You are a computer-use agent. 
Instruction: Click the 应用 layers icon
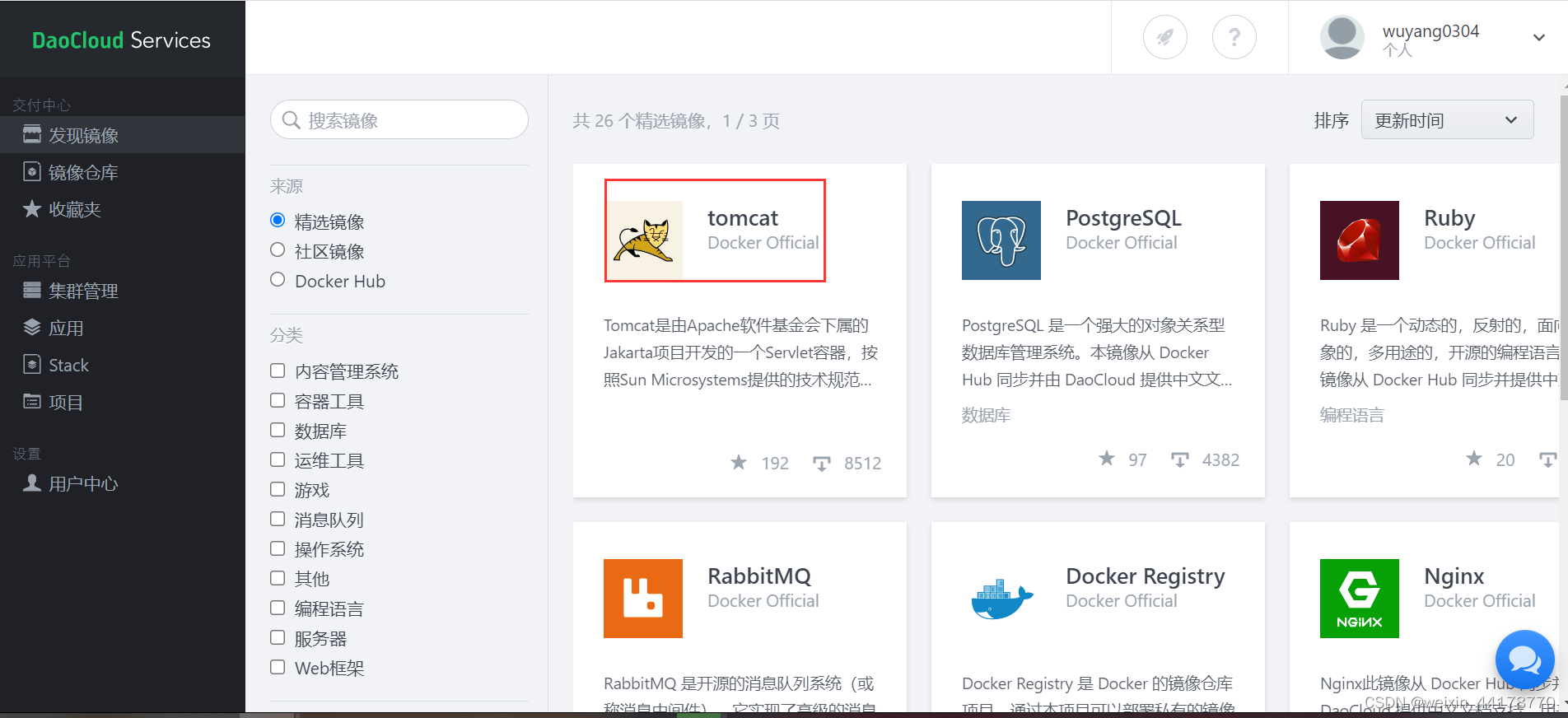[x=32, y=327]
